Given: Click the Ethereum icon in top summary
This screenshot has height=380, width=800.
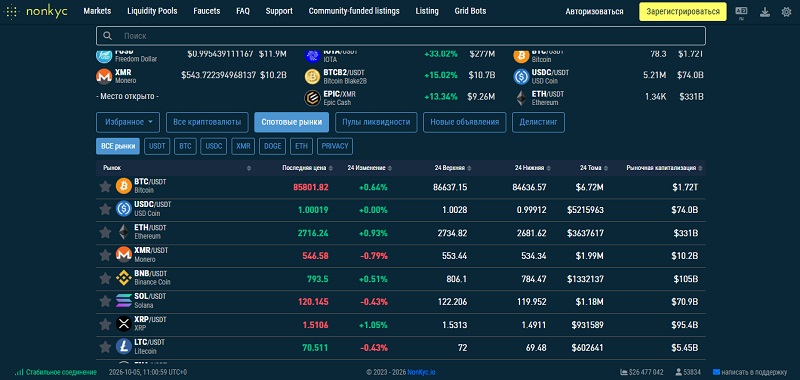Looking at the screenshot, I should coord(521,98).
